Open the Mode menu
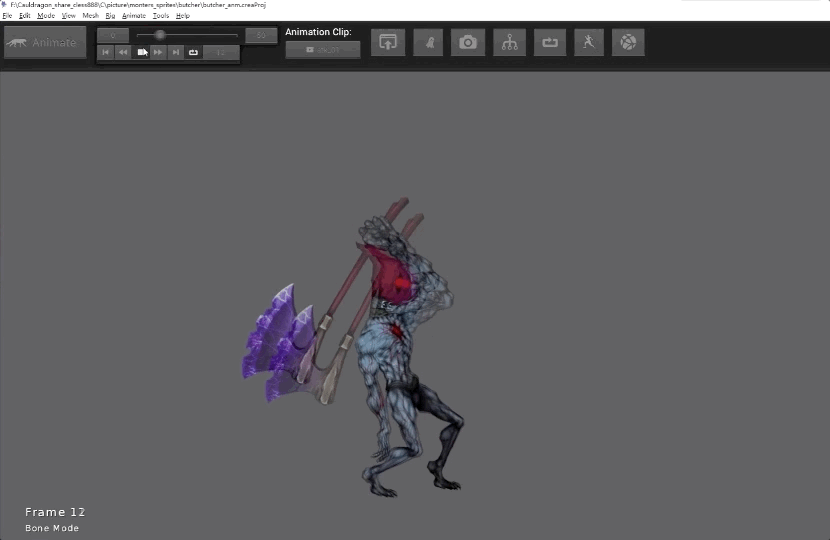The width and height of the screenshot is (830, 540). point(46,16)
